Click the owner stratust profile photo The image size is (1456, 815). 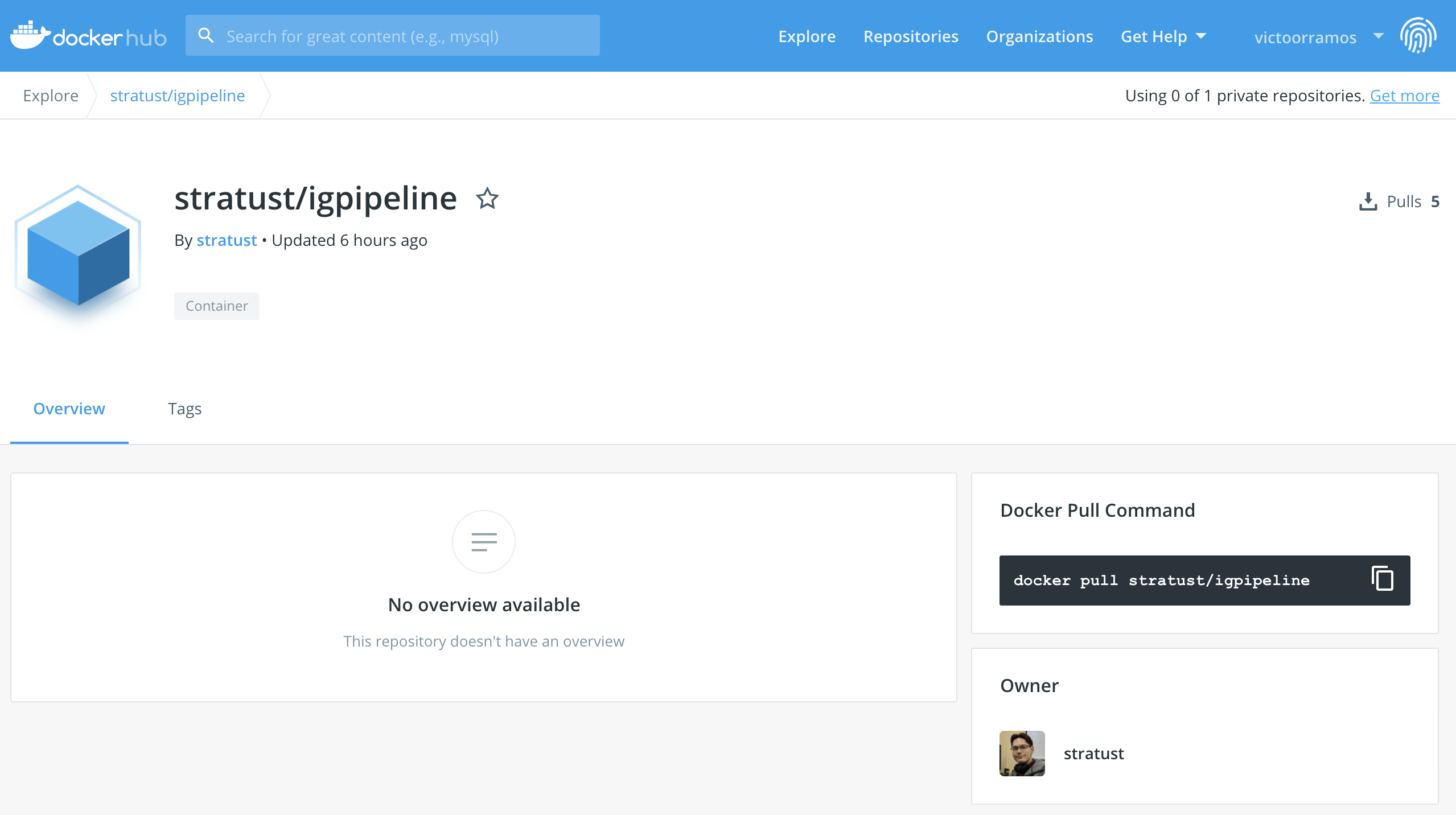point(1022,753)
